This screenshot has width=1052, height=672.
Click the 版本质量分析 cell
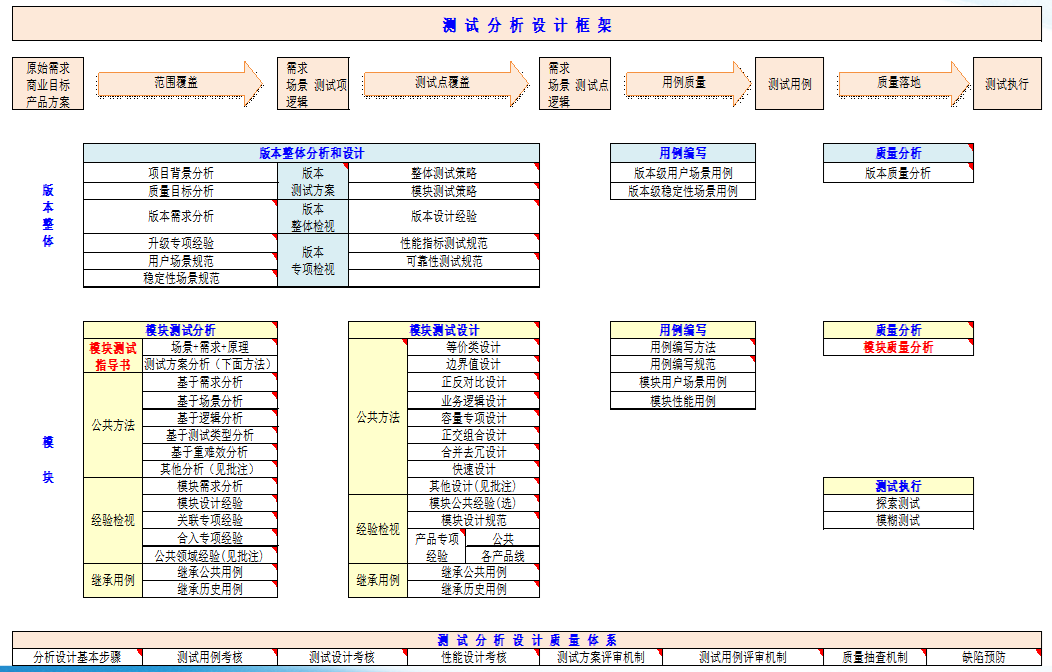coord(898,172)
